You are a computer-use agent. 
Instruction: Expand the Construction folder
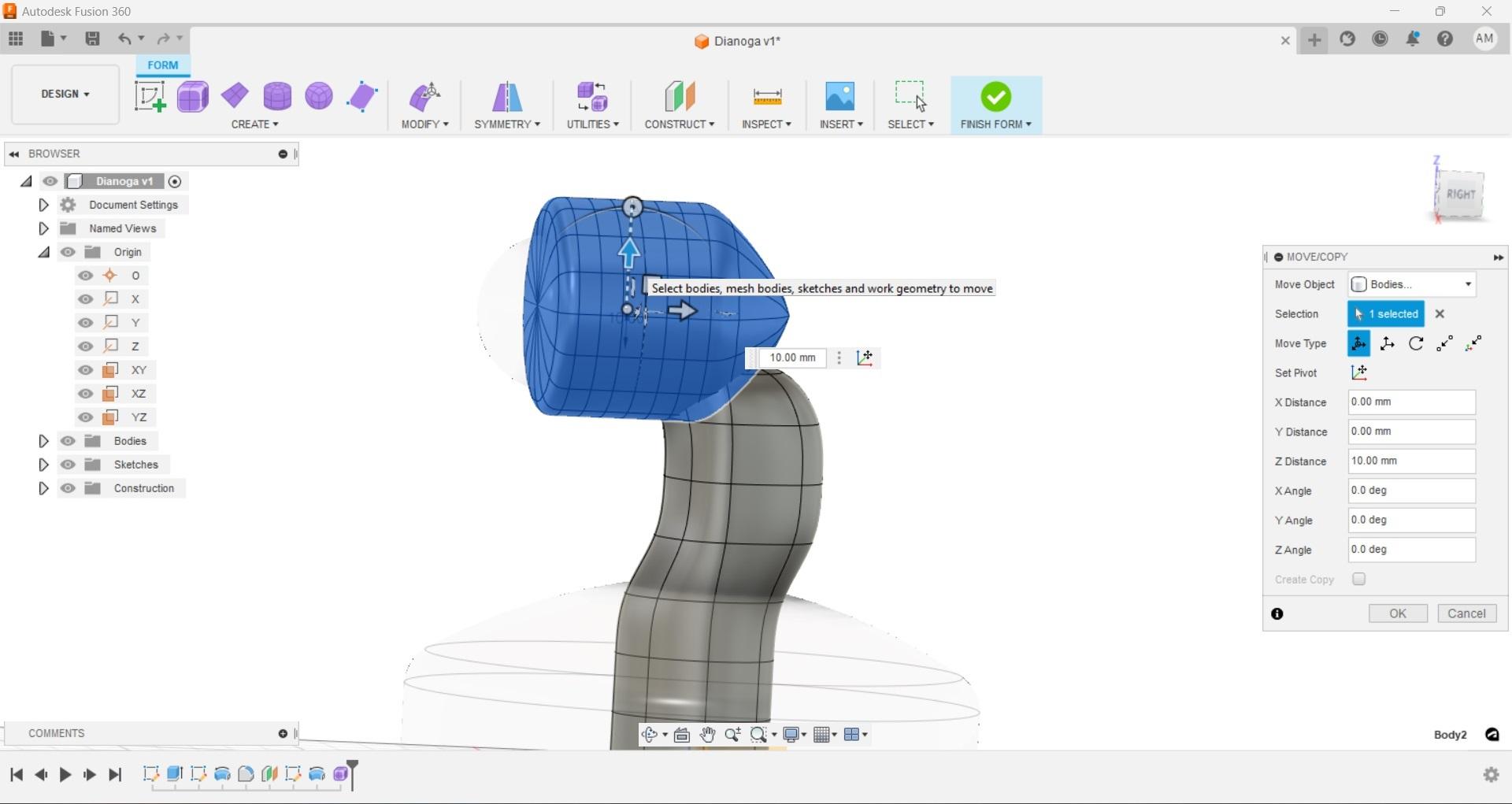43,488
